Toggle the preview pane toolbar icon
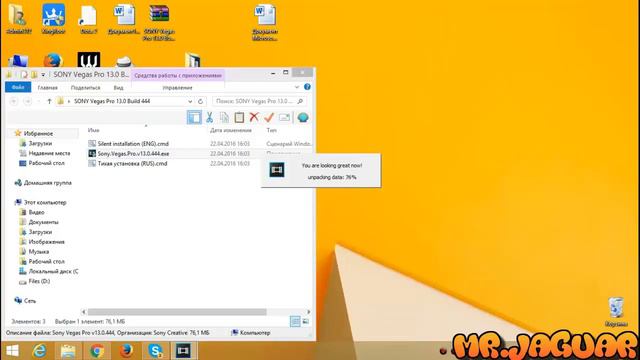This screenshot has height=360, width=640. [194, 118]
